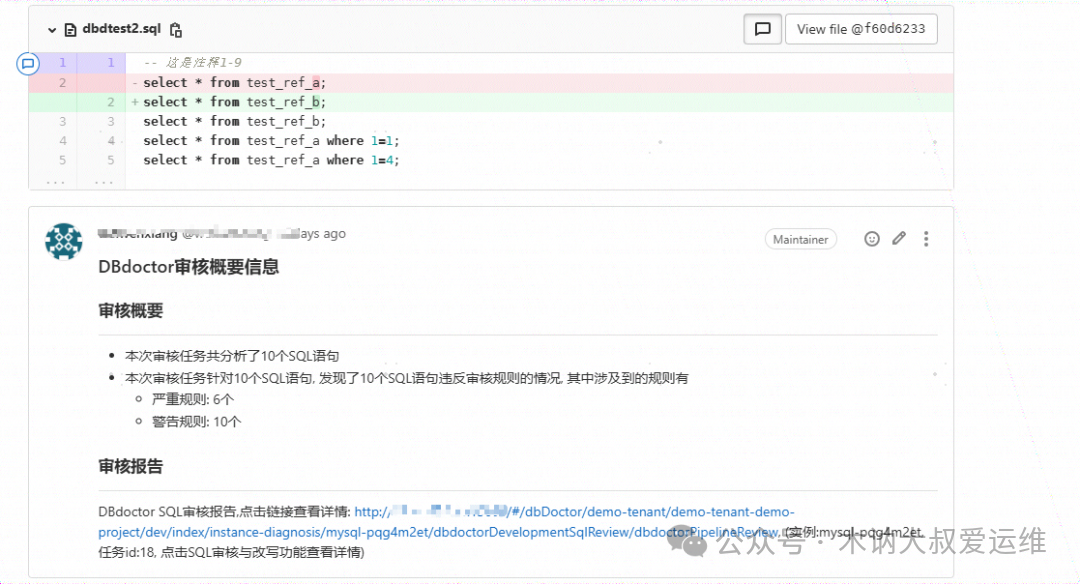
Task: Add comment on diff line 1
Action: (x=28, y=63)
